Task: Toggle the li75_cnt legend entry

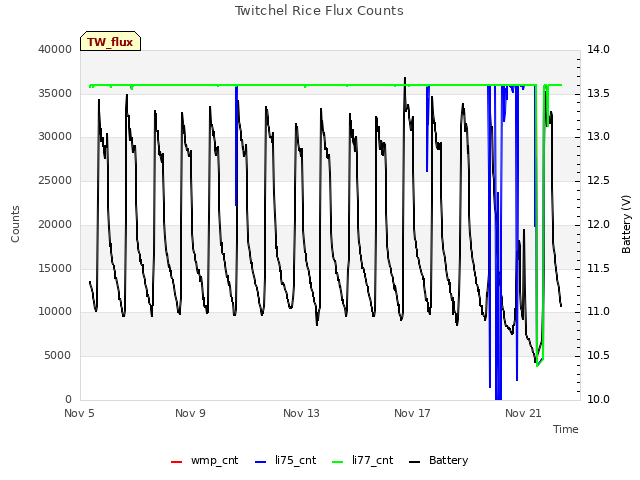Action: [286, 460]
